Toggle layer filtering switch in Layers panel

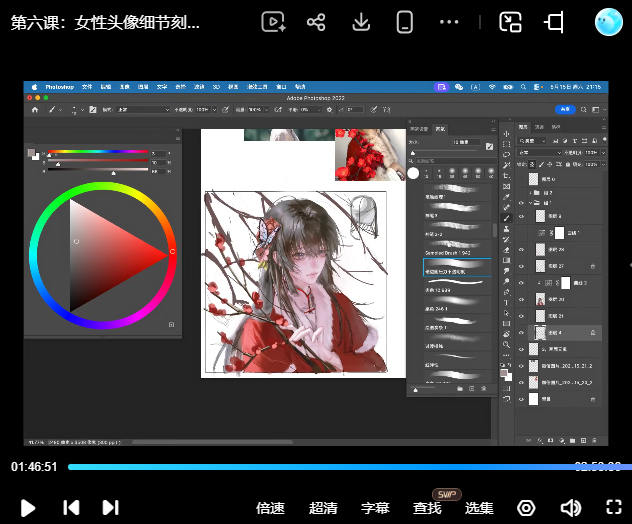604,140
